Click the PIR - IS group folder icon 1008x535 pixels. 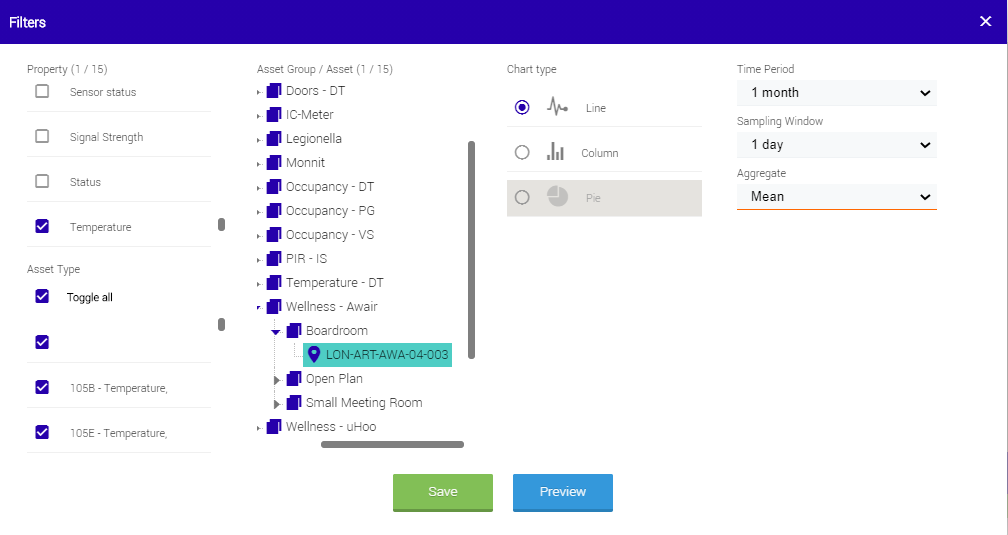pos(274,258)
